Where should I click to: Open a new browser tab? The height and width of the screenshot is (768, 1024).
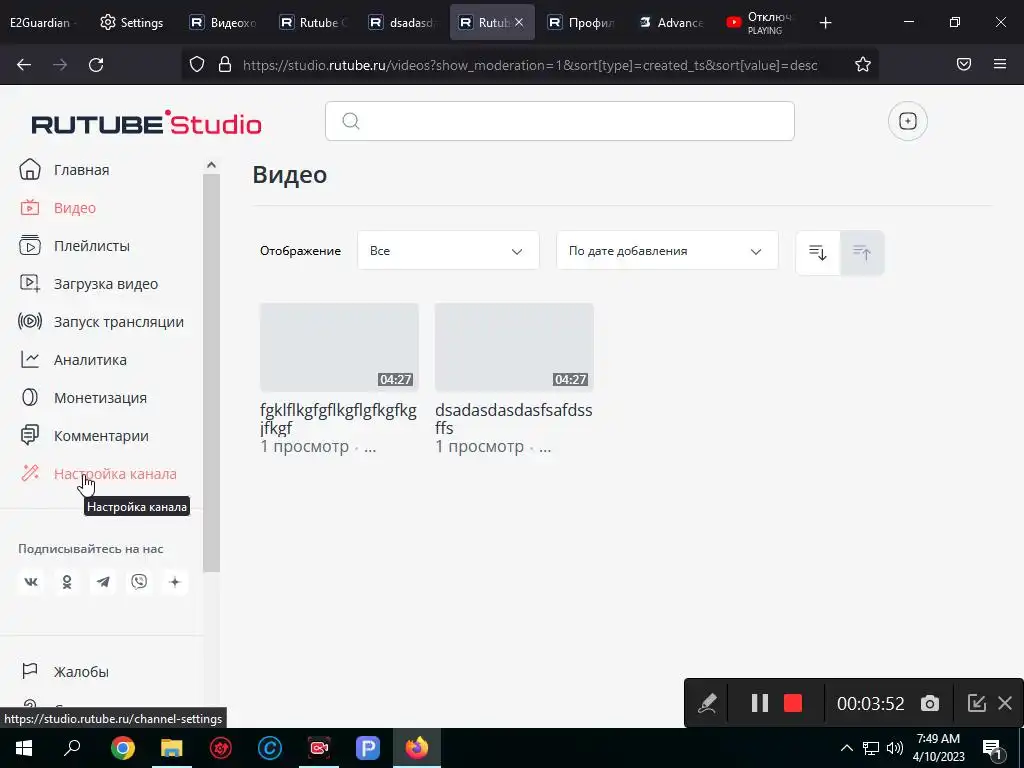coord(825,23)
